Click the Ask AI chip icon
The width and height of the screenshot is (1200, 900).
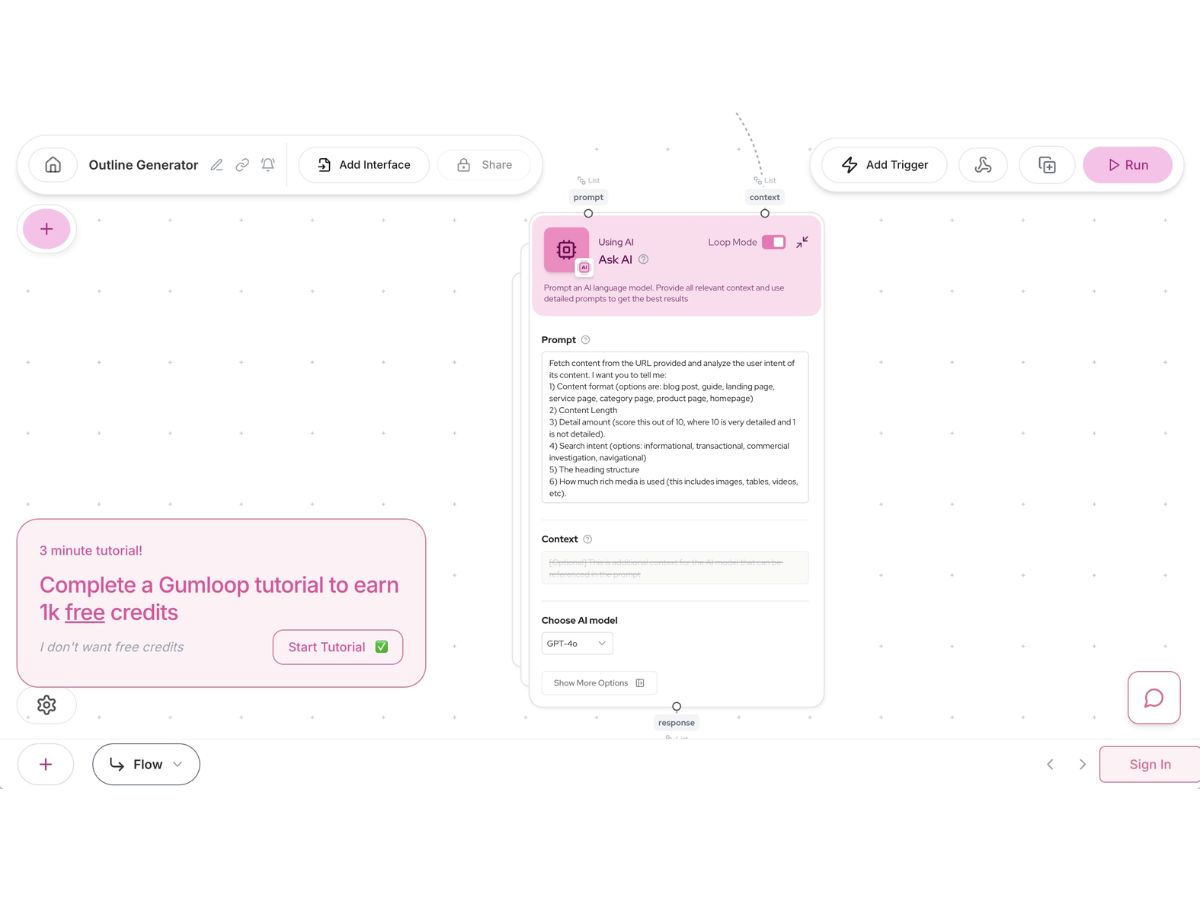click(x=566, y=250)
